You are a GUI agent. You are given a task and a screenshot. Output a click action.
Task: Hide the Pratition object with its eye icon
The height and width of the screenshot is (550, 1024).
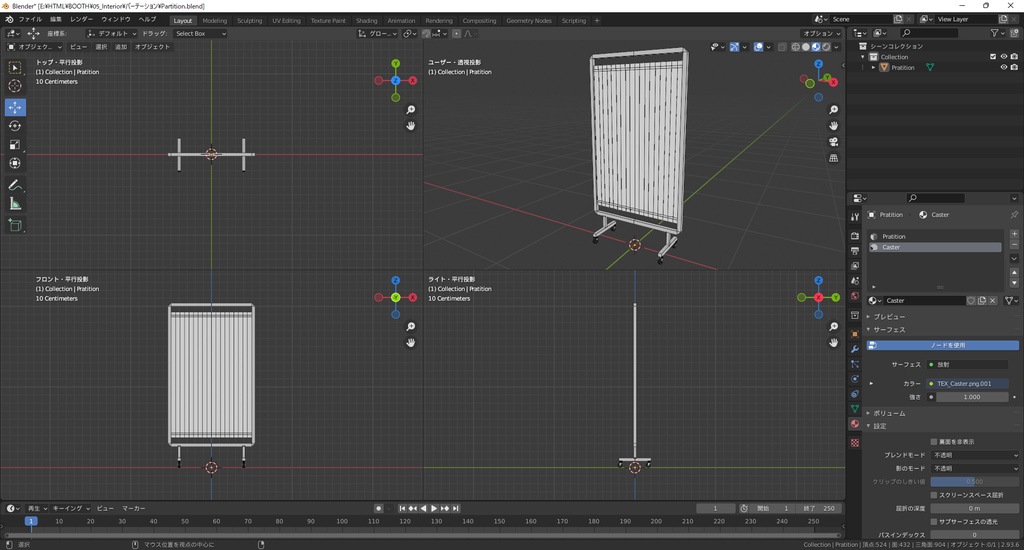[x=1003, y=68]
